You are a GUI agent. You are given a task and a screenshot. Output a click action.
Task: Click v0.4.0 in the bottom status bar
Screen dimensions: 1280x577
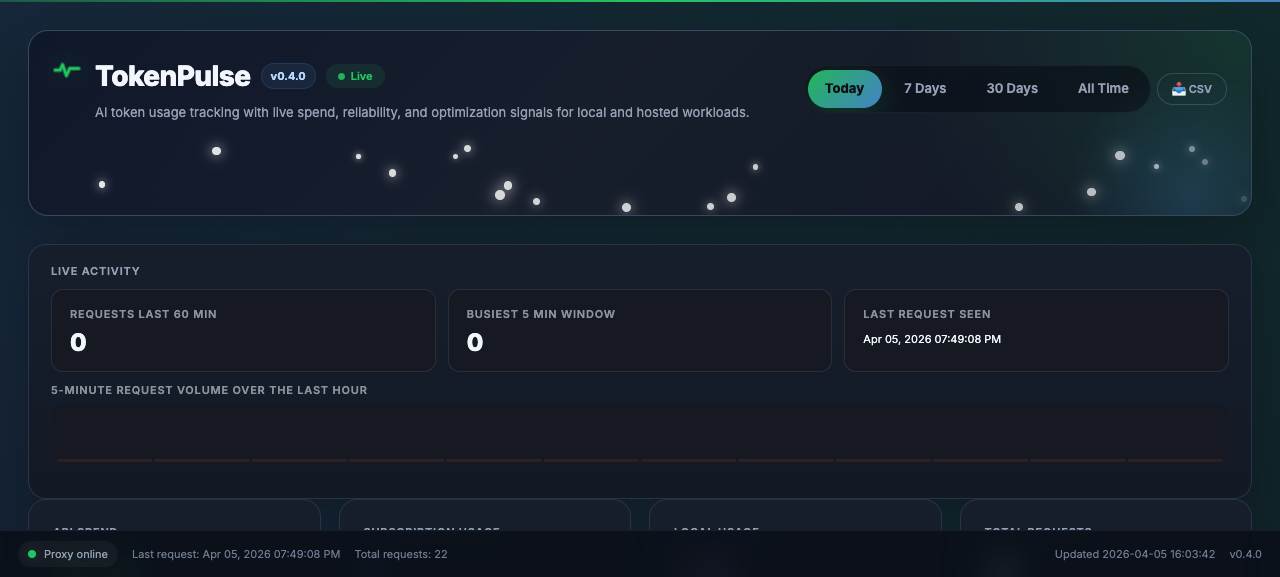[x=1246, y=554]
